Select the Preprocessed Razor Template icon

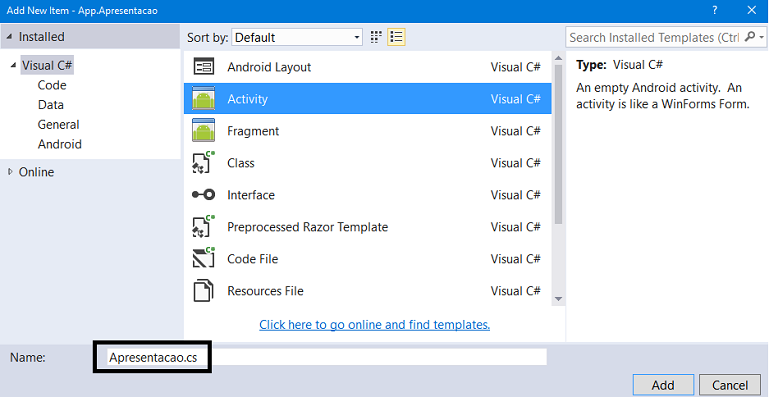pos(204,227)
